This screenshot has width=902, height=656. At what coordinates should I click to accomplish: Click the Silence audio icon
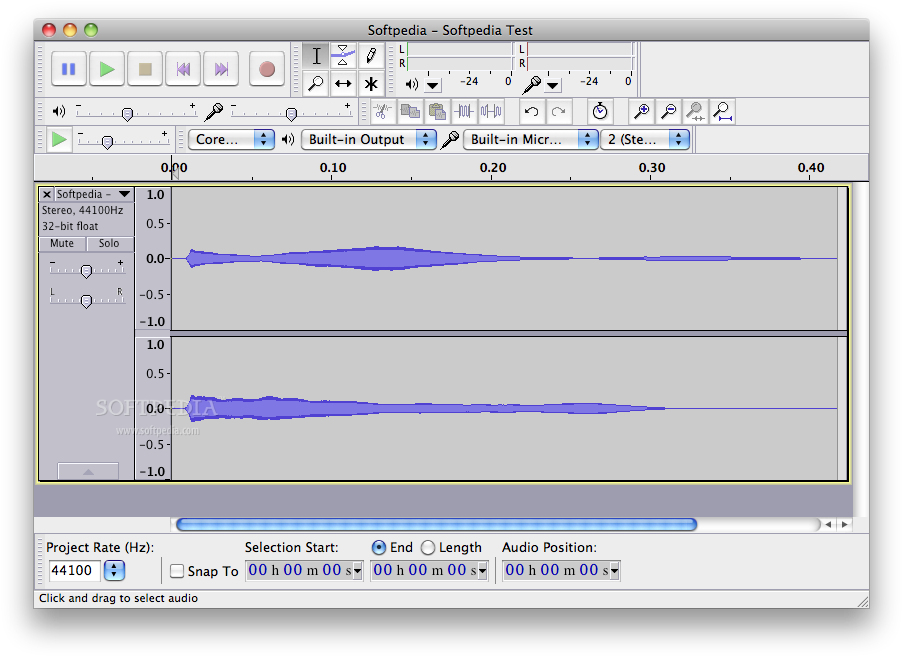point(491,112)
